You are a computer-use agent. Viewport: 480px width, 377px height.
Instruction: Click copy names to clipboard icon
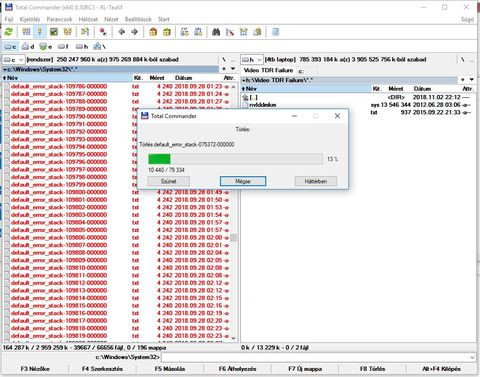tap(257, 32)
